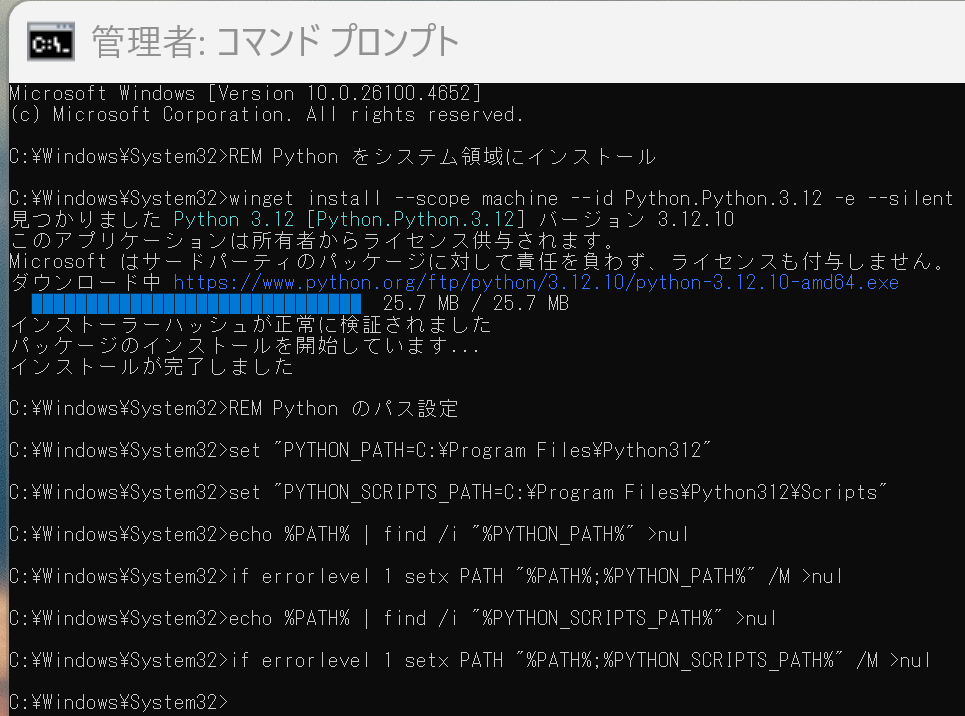Click the 'winget install --scope machine' command line

(x=481, y=198)
